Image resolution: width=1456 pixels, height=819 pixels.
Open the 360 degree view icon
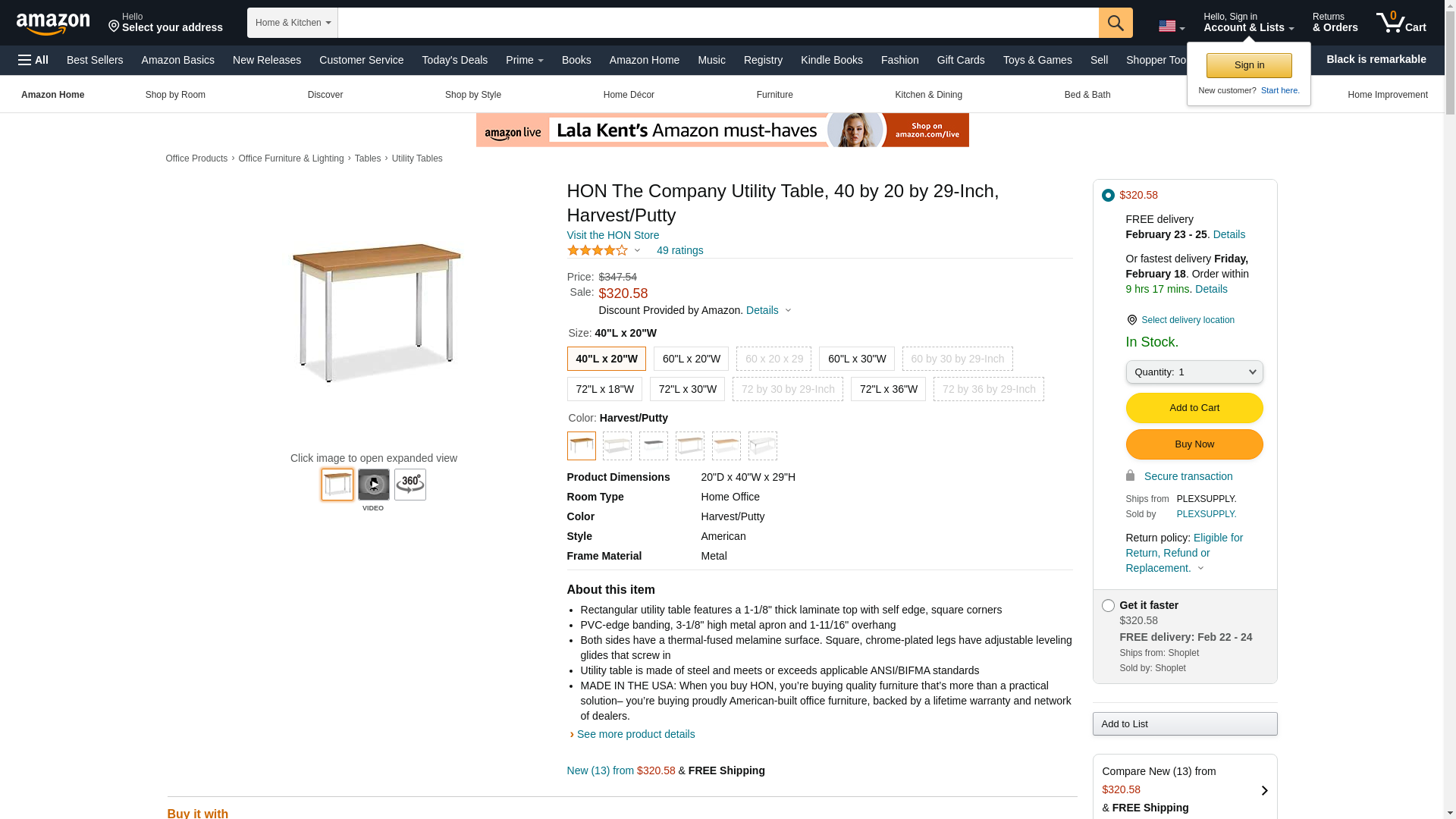coord(409,485)
